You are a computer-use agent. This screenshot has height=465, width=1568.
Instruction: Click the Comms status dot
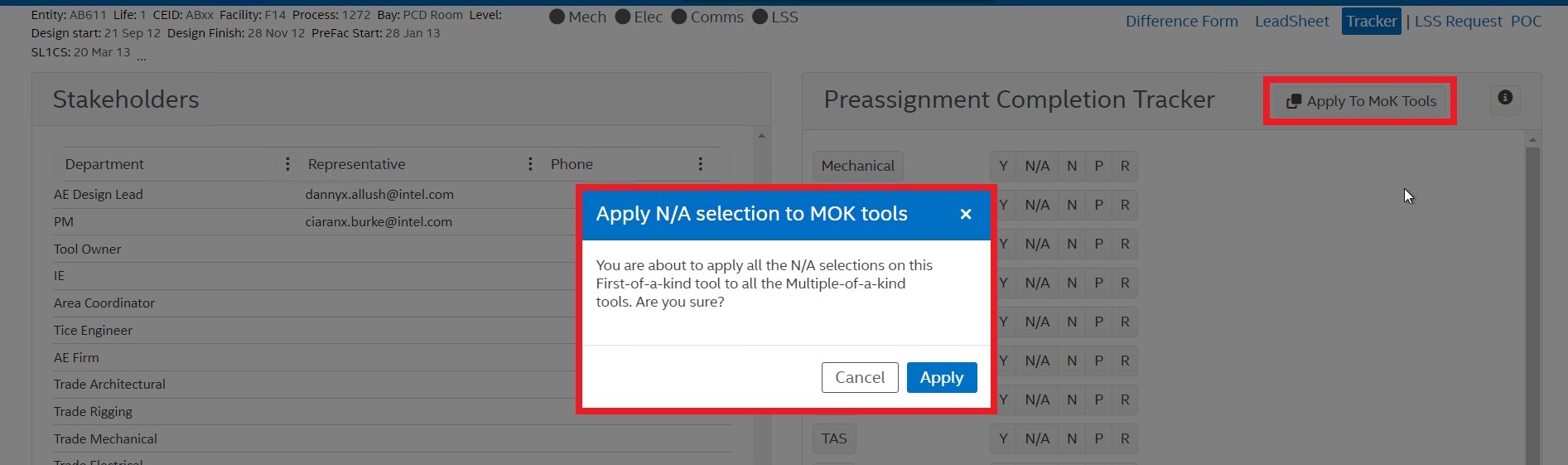[679, 17]
